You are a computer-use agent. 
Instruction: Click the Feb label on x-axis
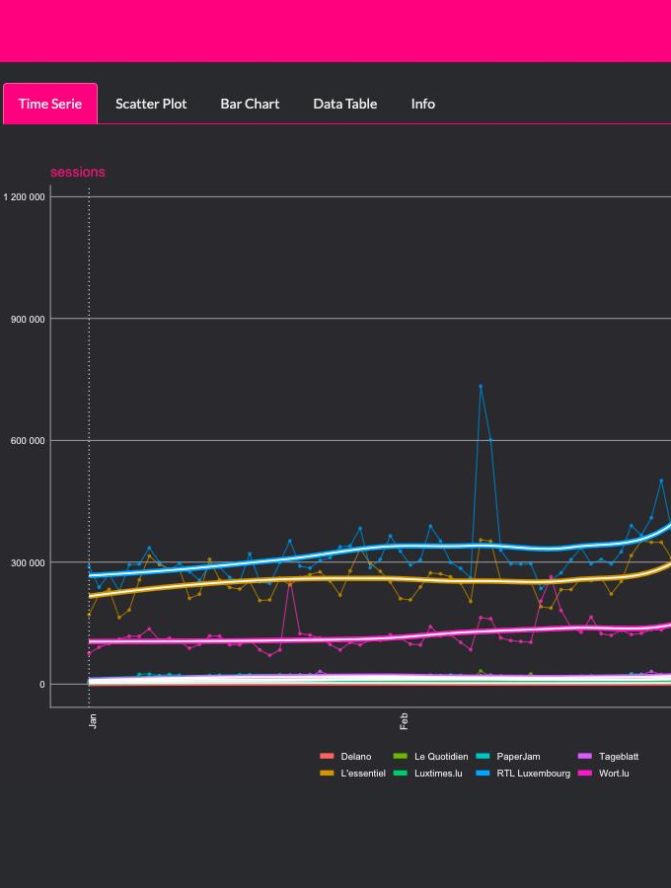[x=404, y=720]
